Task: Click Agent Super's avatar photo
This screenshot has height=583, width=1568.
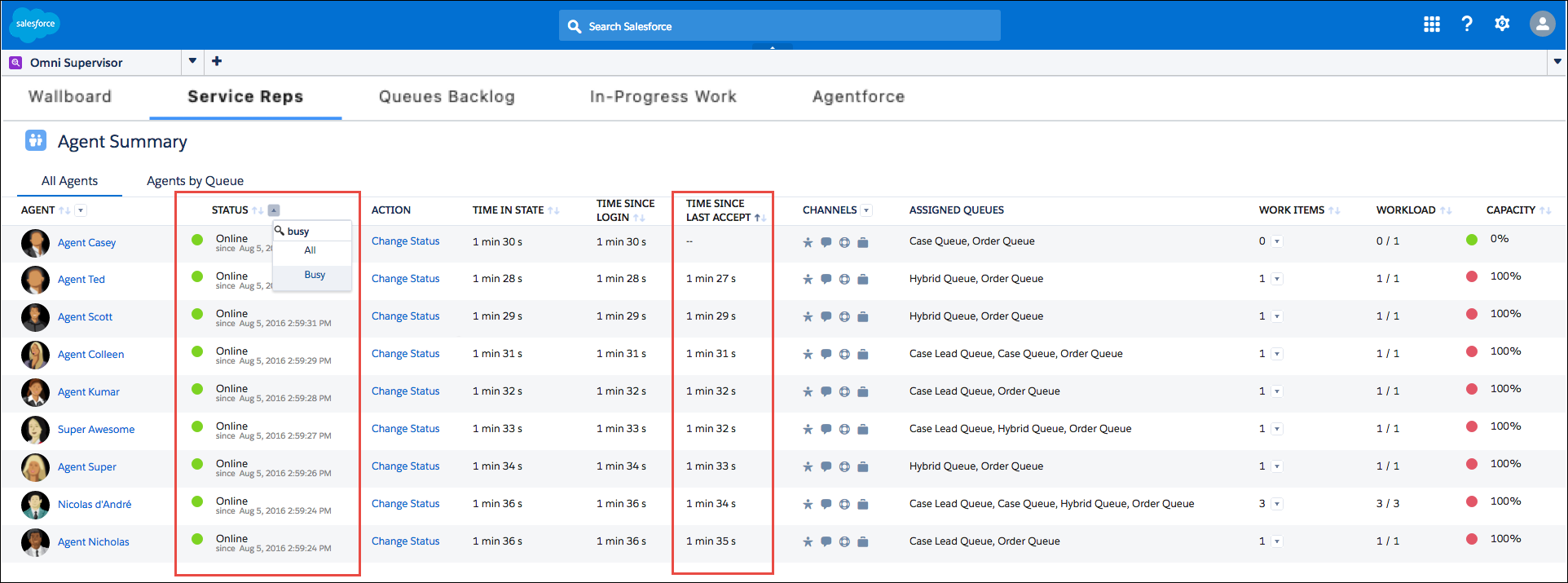Action: 35,467
